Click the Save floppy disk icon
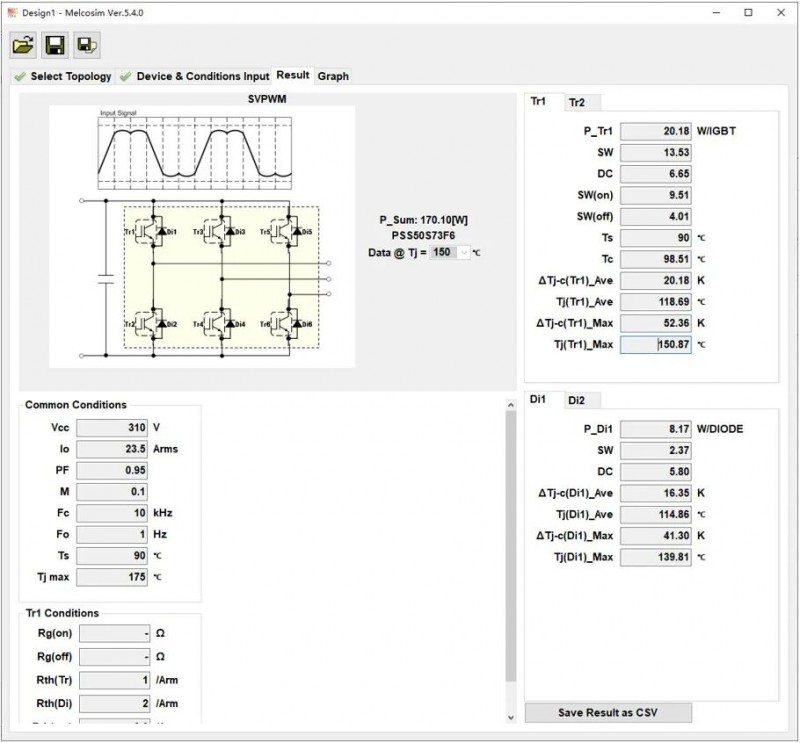Image resolution: width=800 pixels, height=743 pixels. click(x=55, y=44)
